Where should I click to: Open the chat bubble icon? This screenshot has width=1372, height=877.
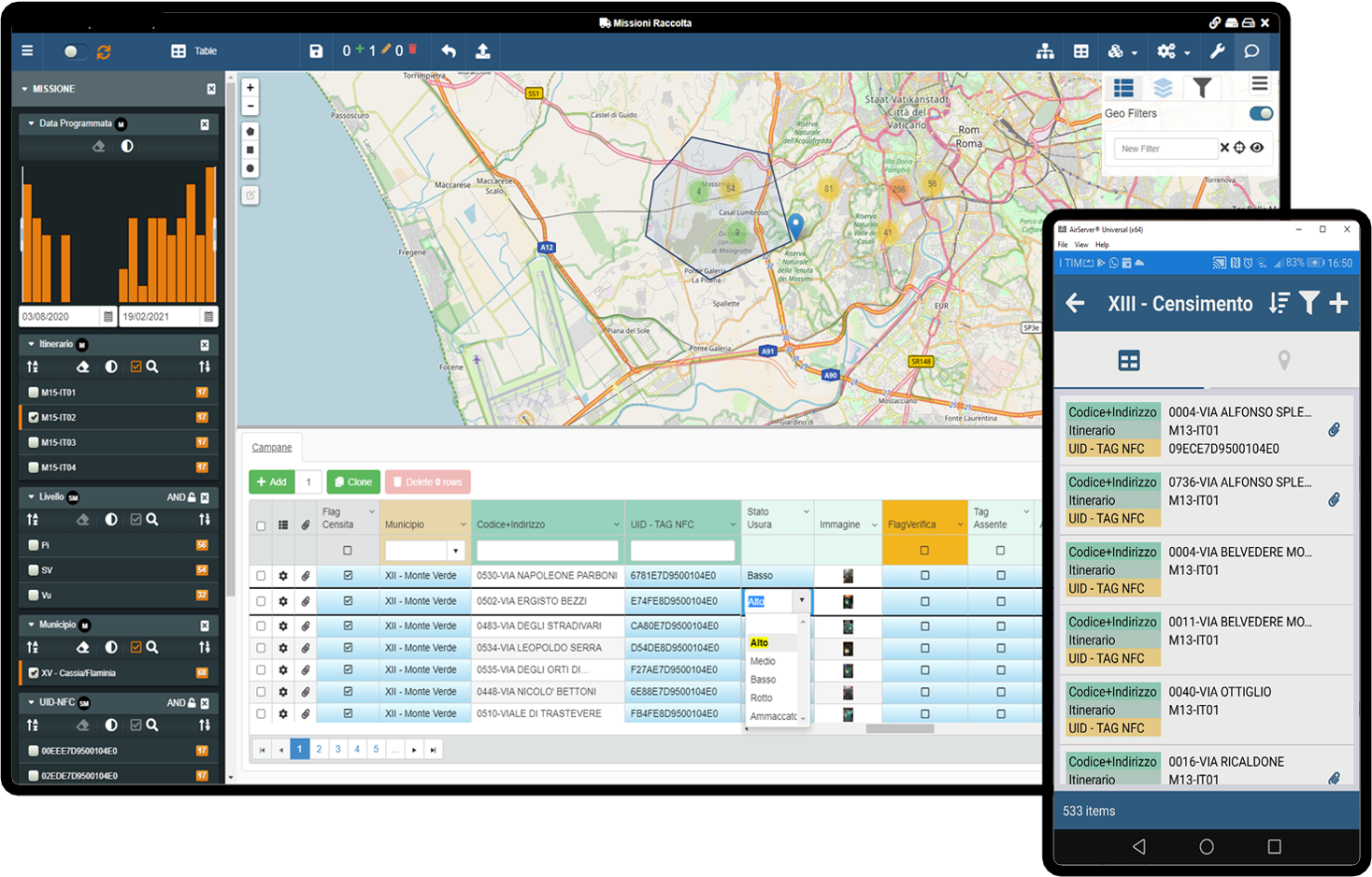tap(1251, 51)
